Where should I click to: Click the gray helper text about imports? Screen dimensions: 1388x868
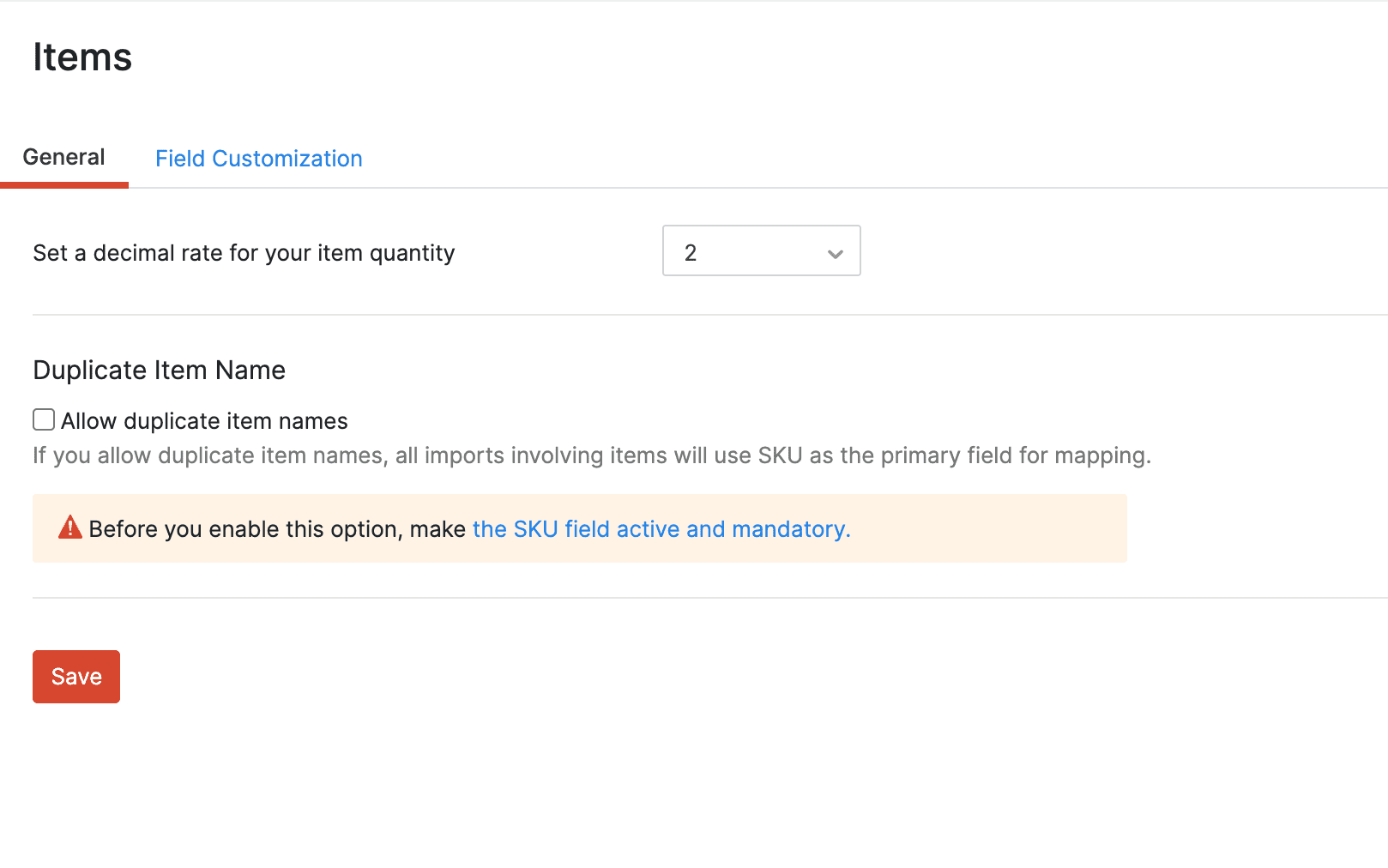pyautogui.click(x=592, y=455)
